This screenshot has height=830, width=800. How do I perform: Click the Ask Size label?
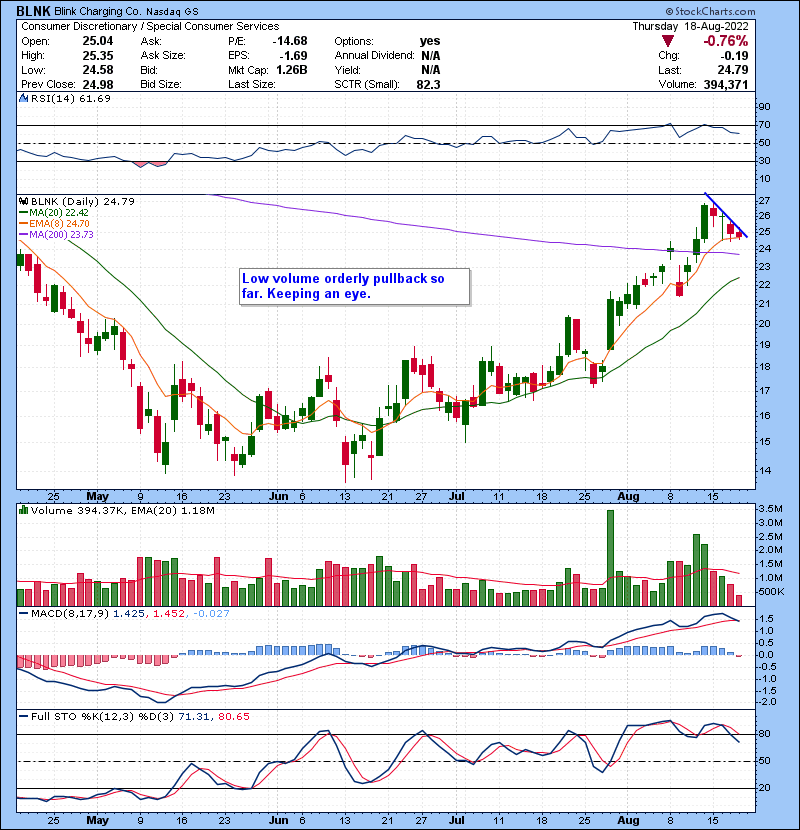(x=163, y=56)
